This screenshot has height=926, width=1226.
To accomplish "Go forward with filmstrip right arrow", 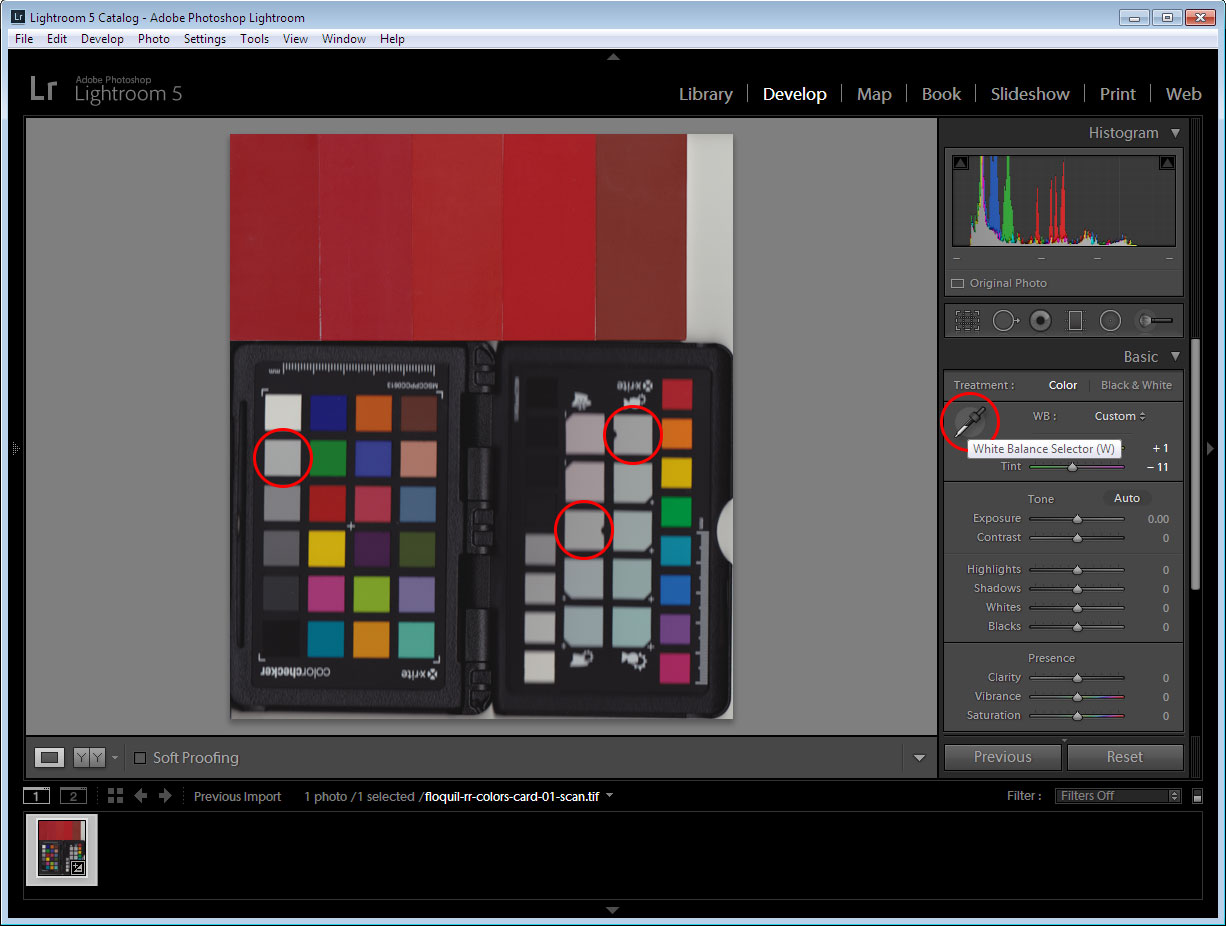I will coord(166,796).
